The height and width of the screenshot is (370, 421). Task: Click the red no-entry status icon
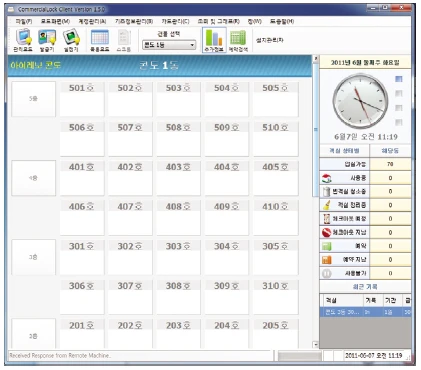(x=326, y=232)
